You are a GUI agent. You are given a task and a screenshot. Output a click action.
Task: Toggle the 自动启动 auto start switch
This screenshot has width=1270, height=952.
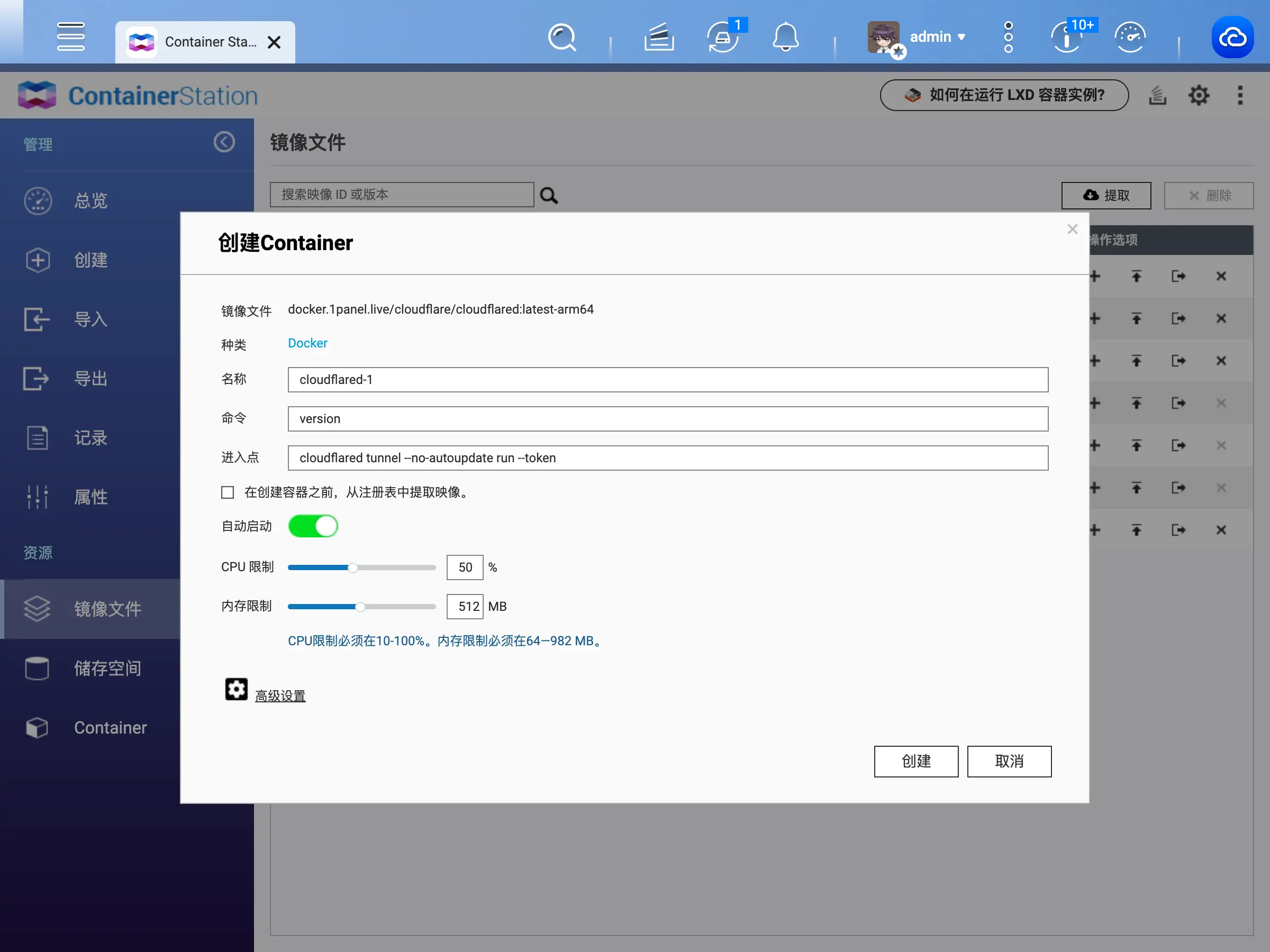[313, 526]
